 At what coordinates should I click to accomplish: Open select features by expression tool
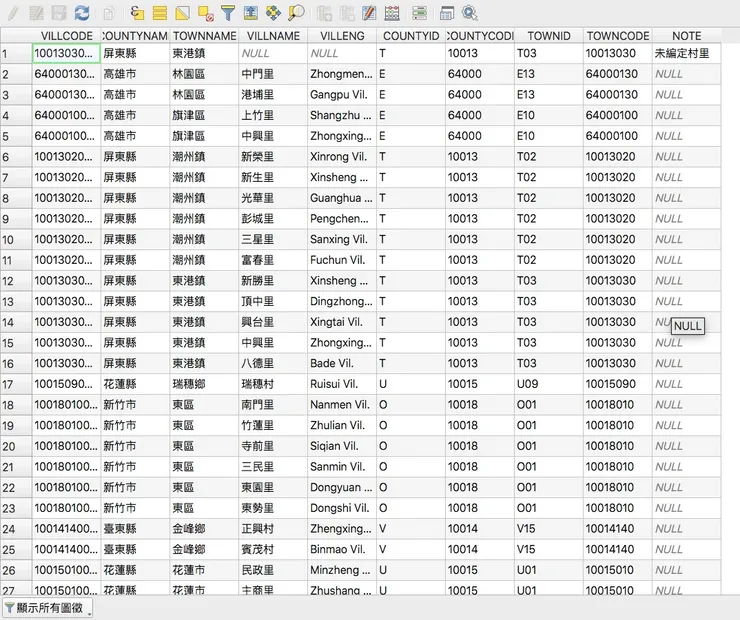tap(137, 13)
